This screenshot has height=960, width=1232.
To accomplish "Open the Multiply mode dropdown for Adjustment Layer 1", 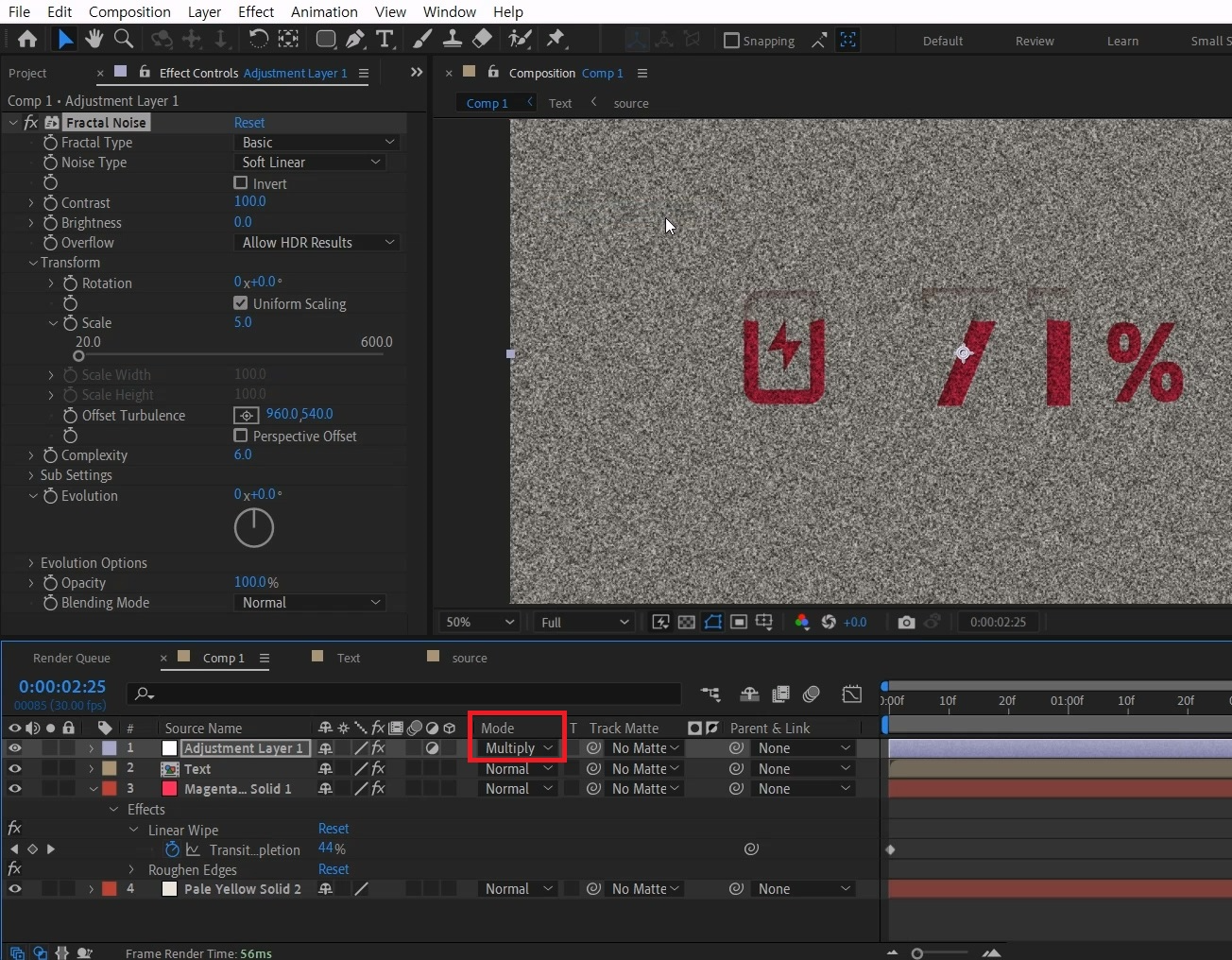I will (x=519, y=748).
